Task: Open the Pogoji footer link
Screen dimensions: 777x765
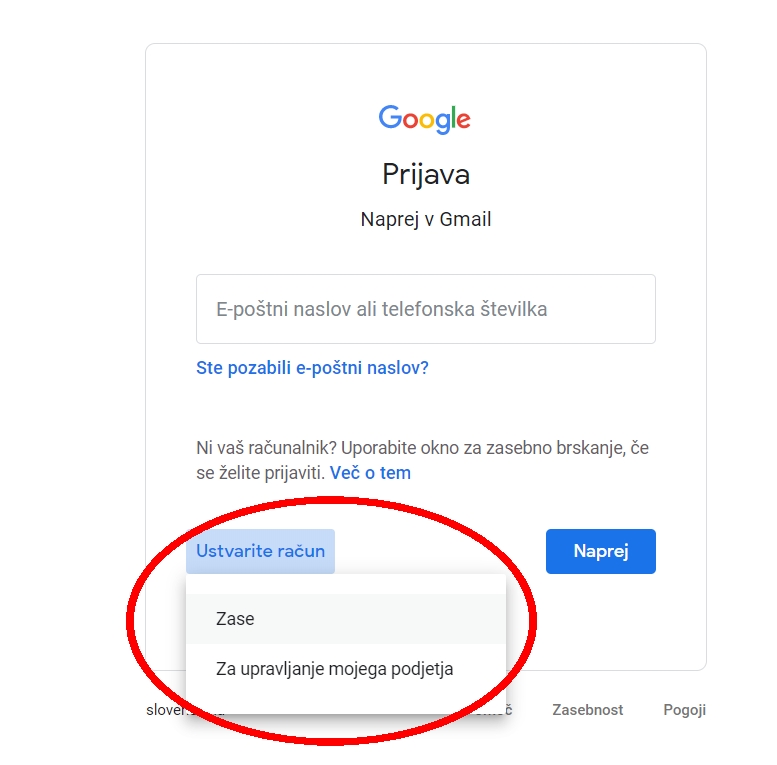Action: click(x=684, y=710)
